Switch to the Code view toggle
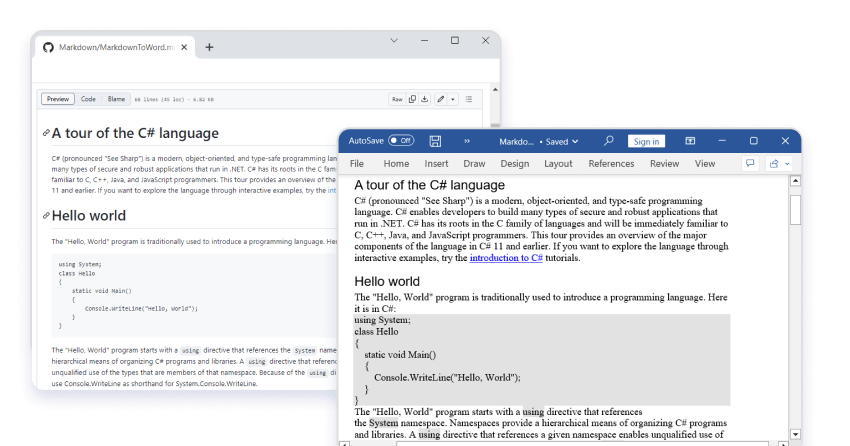 (x=88, y=99)
